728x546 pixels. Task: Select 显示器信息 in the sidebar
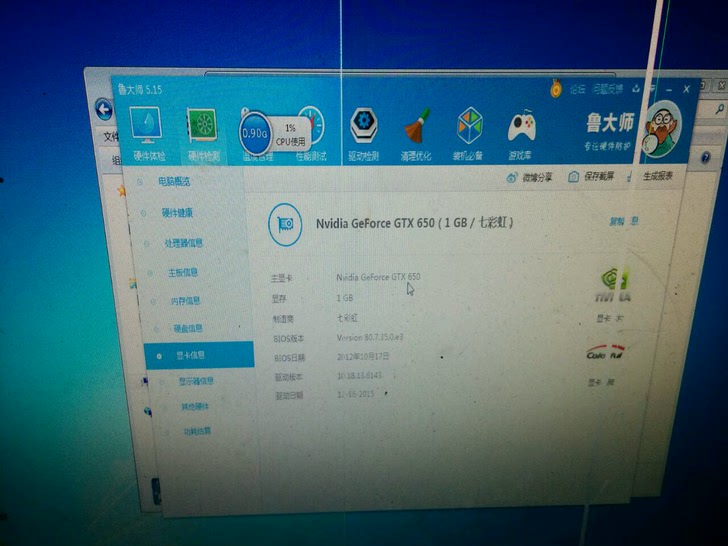[x=196, y=381]
